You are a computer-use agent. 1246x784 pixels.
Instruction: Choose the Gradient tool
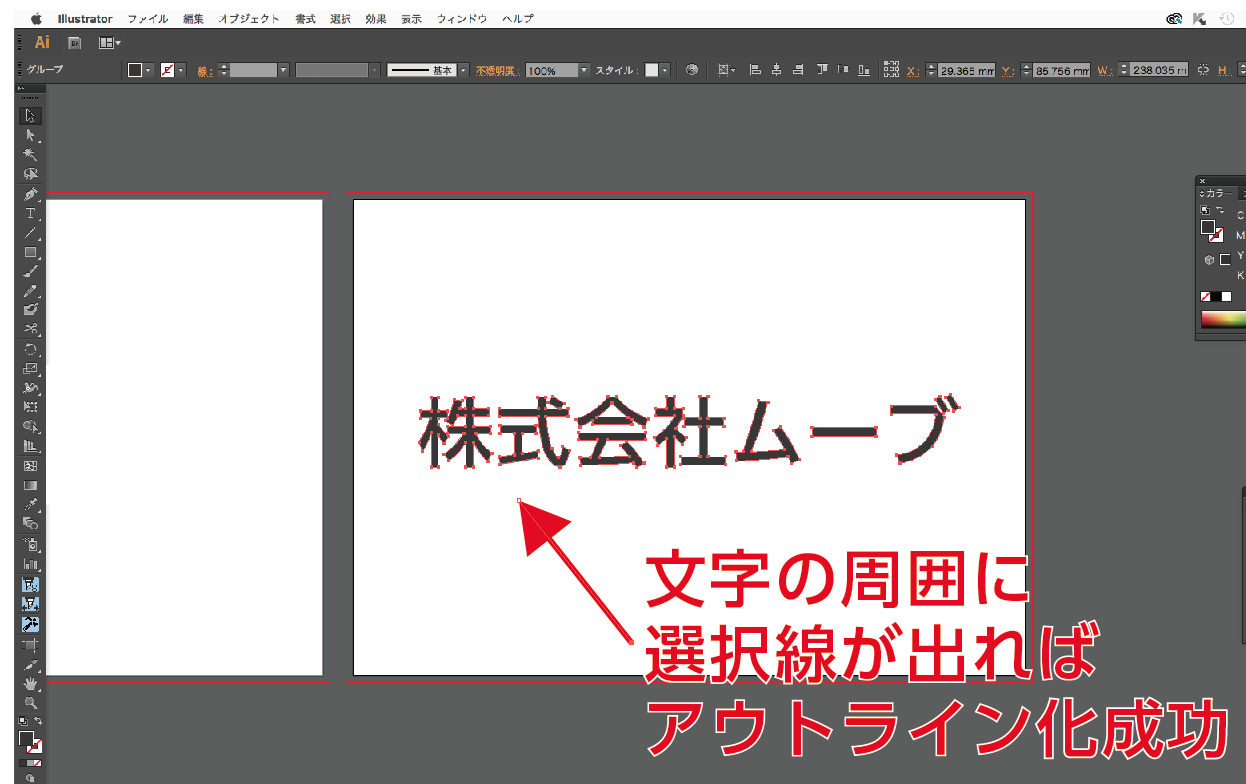[x=30, y=485]
